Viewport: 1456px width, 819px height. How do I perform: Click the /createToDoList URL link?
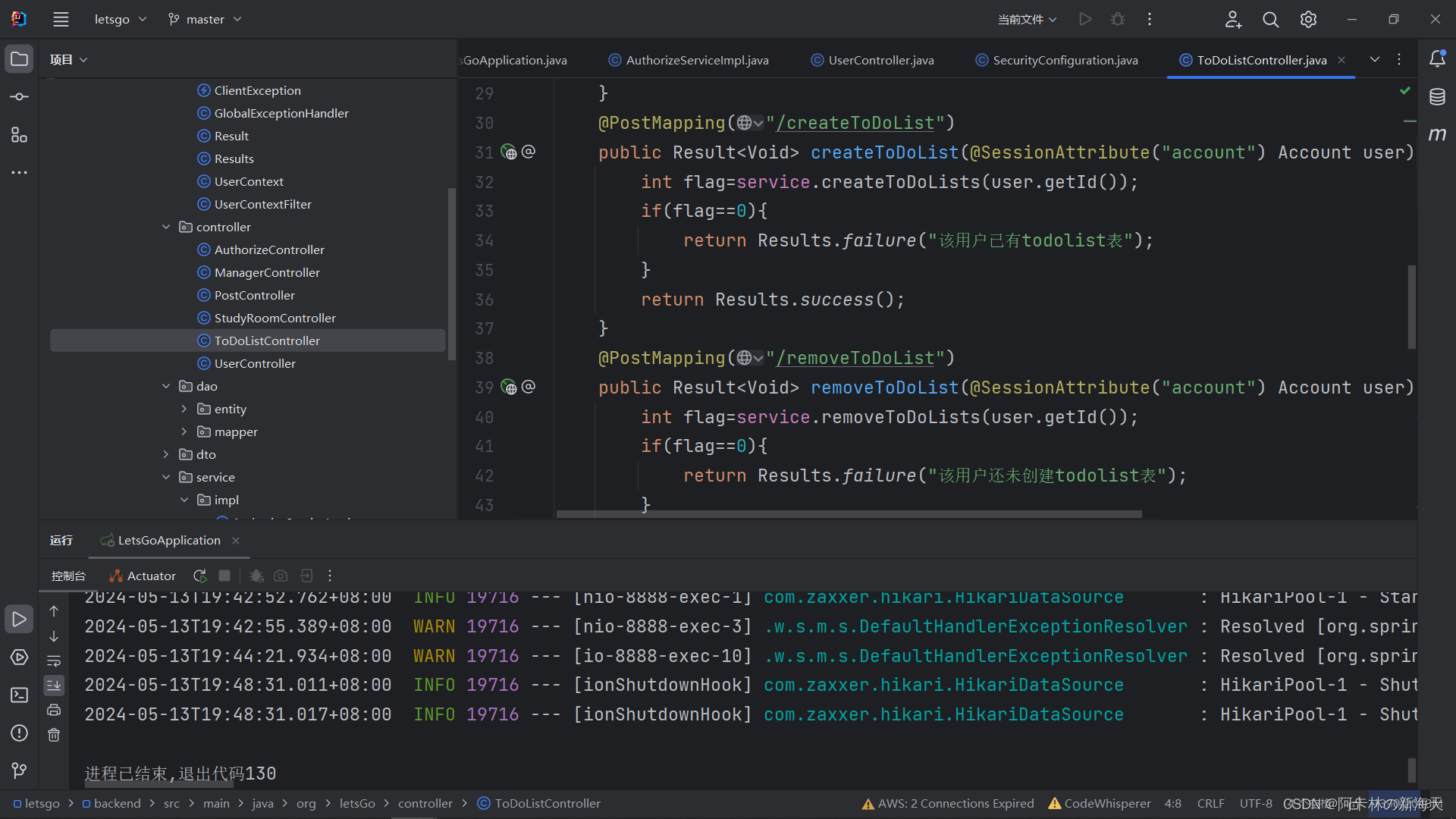(x=855, y=123)
